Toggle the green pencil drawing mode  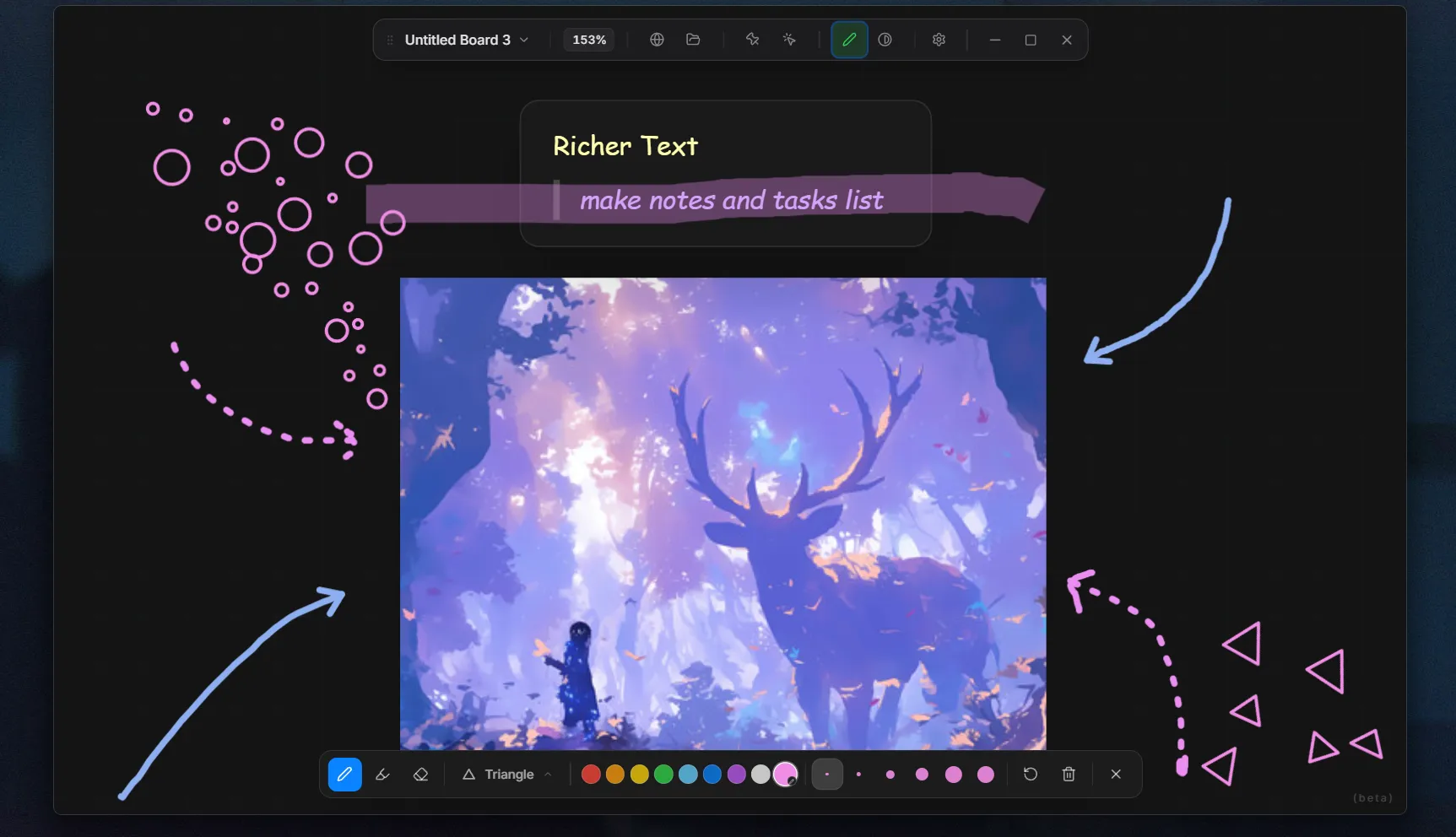point(849,40)
